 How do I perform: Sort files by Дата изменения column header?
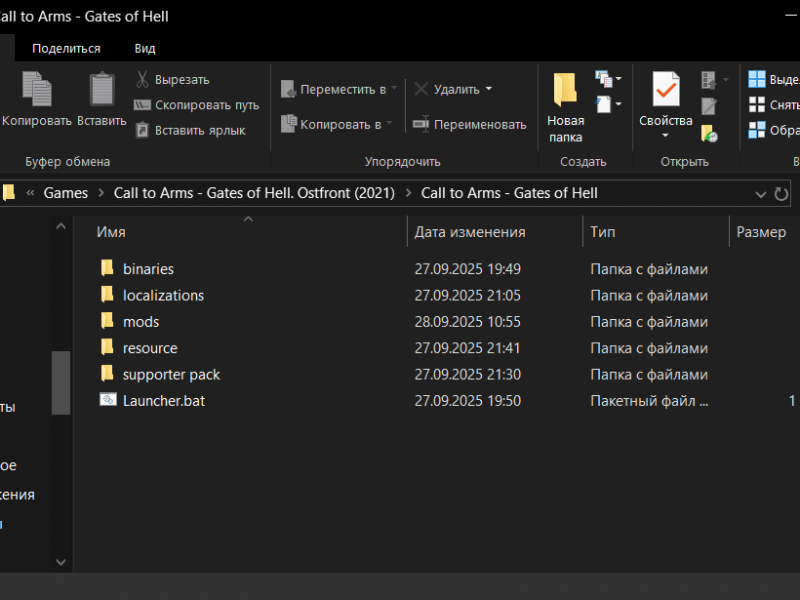pyautogui.click(x=470, y=232)
